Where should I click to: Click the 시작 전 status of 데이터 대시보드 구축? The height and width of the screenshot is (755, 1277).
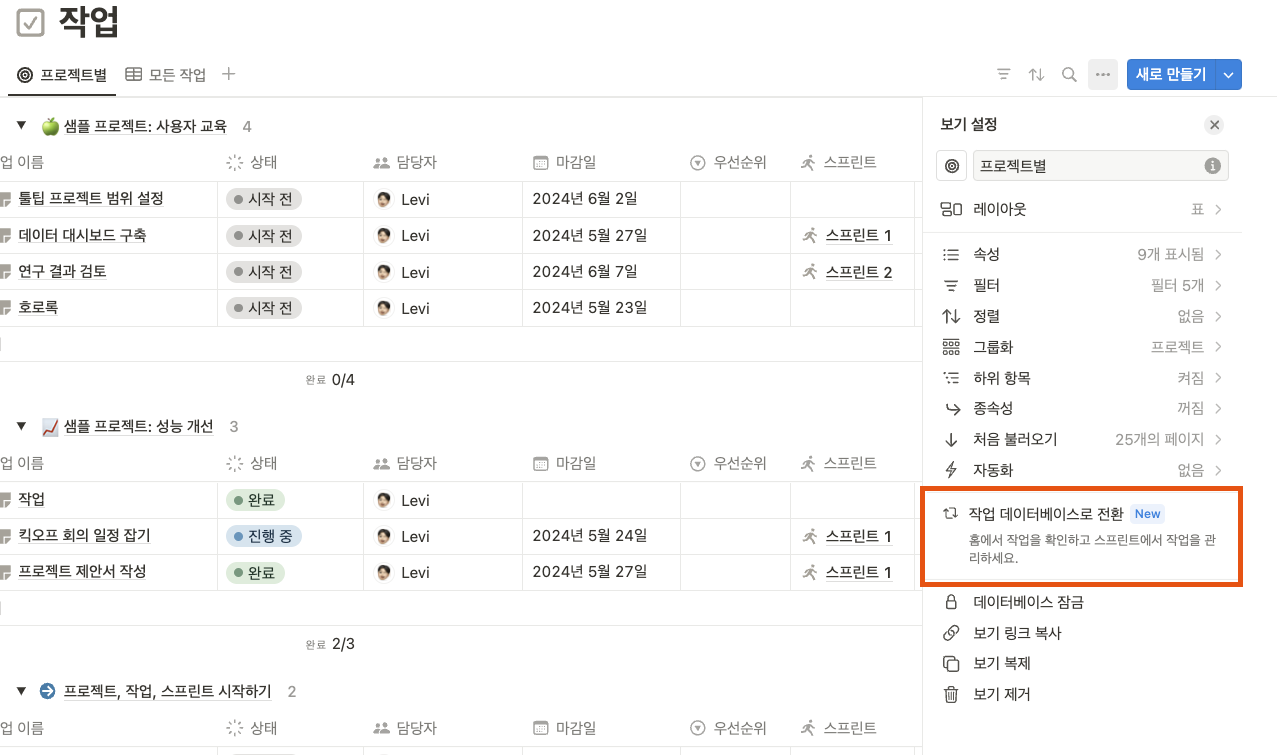264,236
